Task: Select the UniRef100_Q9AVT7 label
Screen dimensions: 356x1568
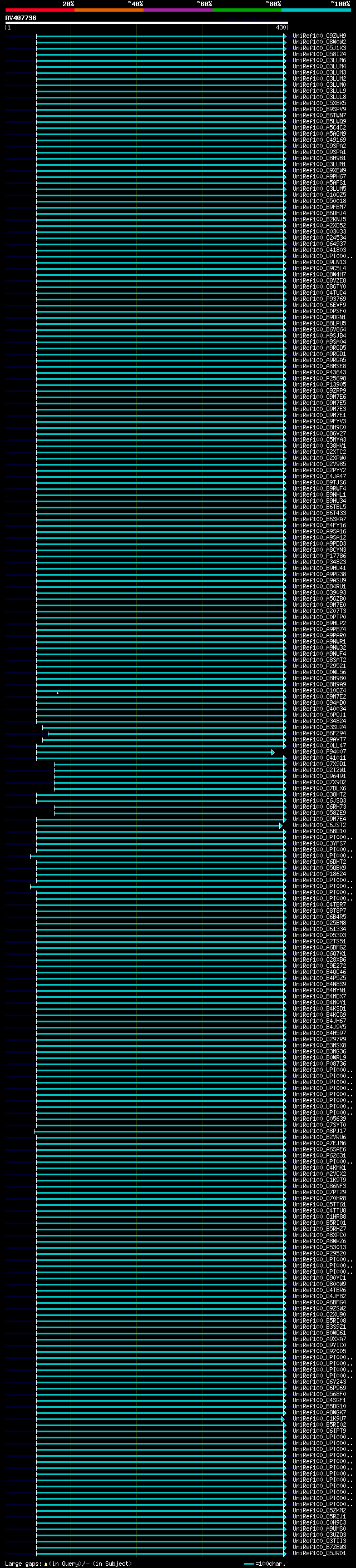Action: click(x=319, y=740)
